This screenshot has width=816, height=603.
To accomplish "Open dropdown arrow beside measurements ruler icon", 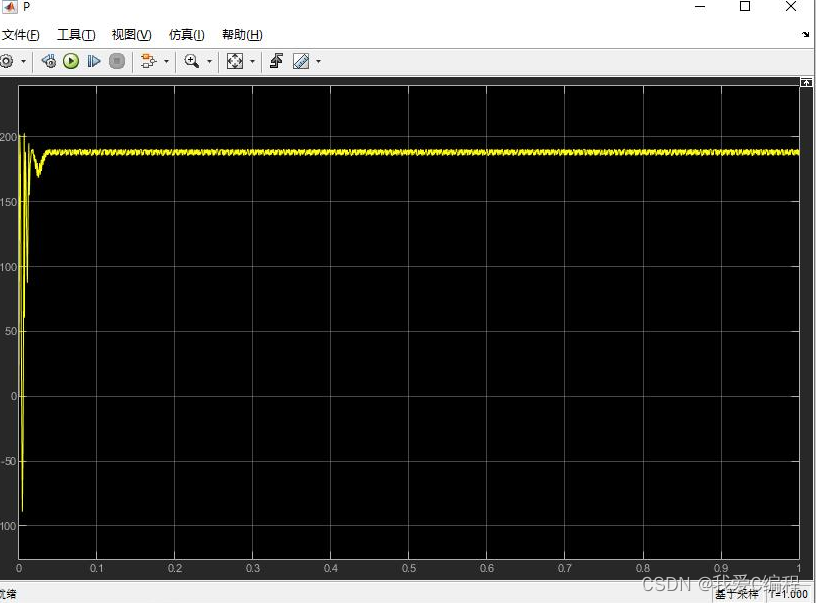I will [318, 62].
